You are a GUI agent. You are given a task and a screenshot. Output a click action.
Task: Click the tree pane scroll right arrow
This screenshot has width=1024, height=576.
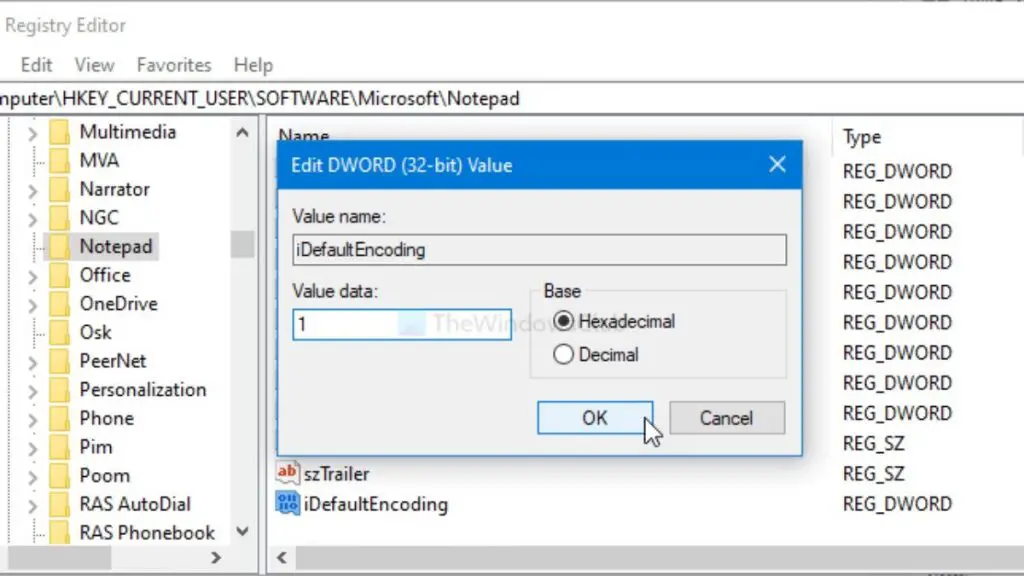pyautogui.click(x=216, y=558)
